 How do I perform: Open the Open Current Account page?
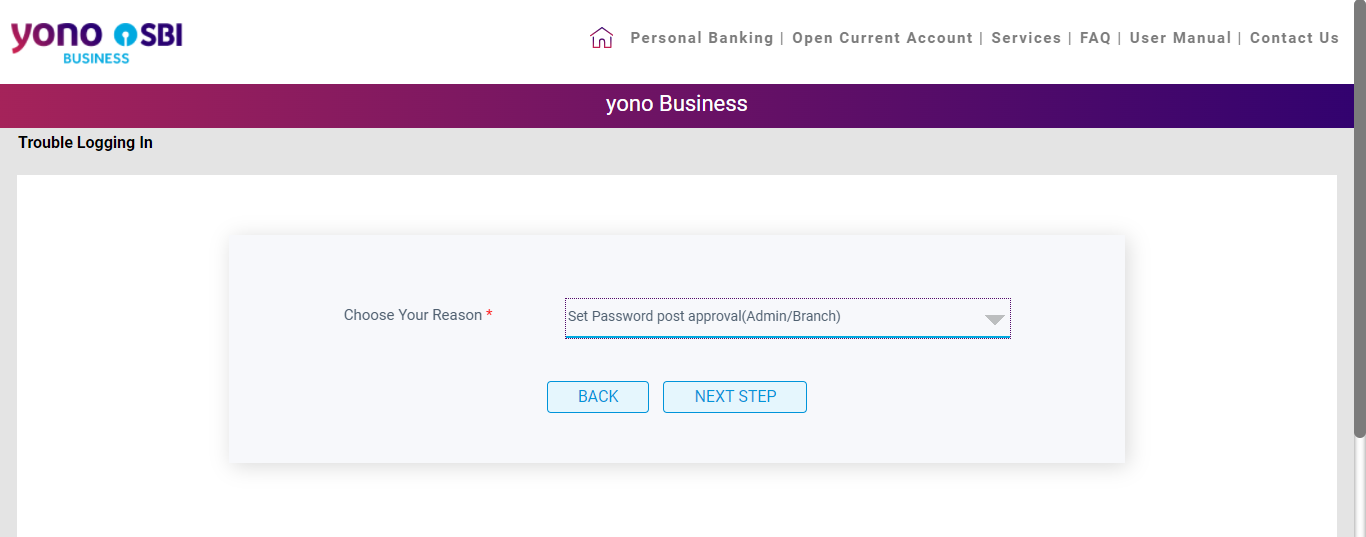(x=882, y=38)
